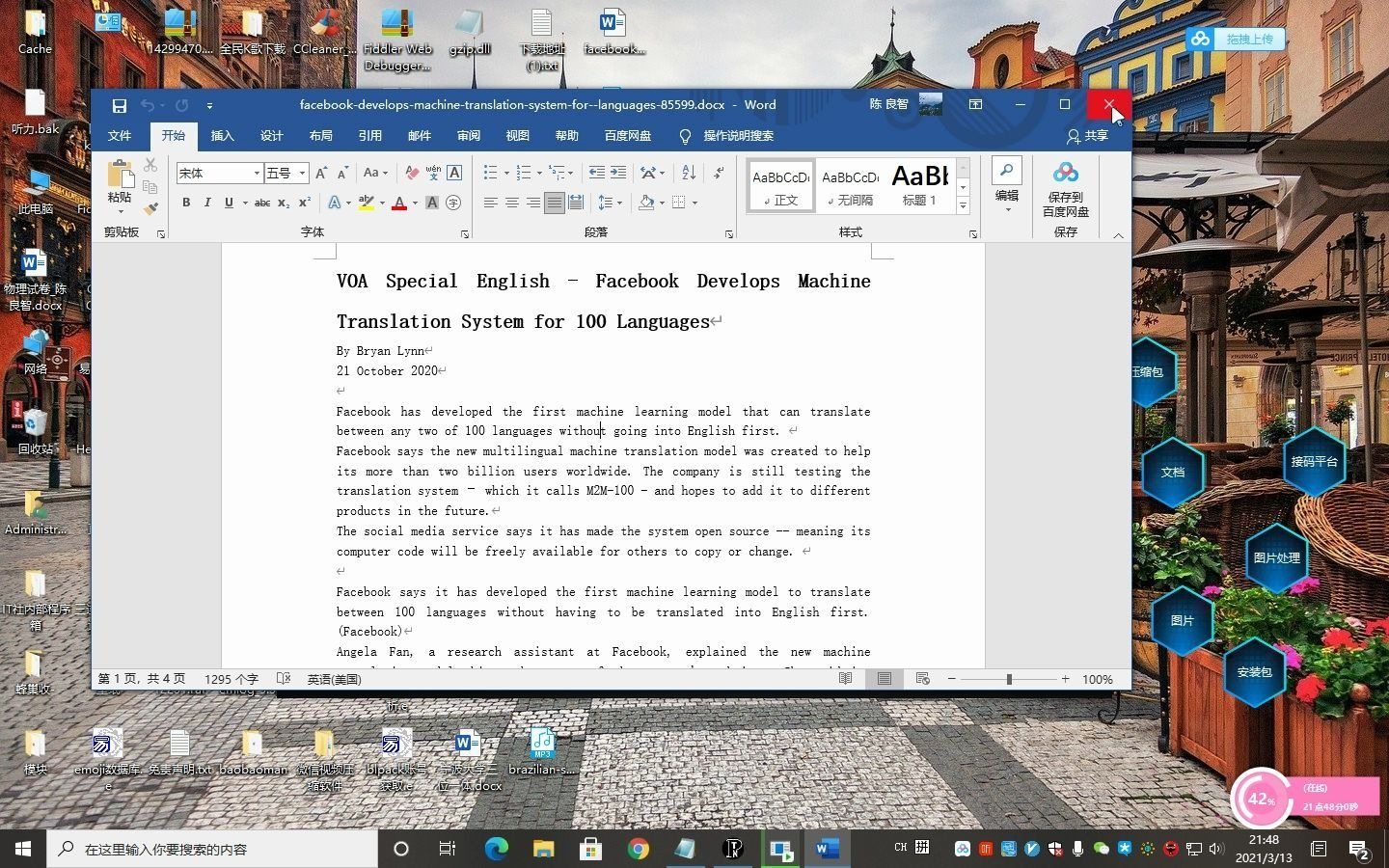Open the spelling check icon in status bar
Image resolution: width=1389 pixels, height=868 pixels.
pyautogui.click(x=284, y=679)
